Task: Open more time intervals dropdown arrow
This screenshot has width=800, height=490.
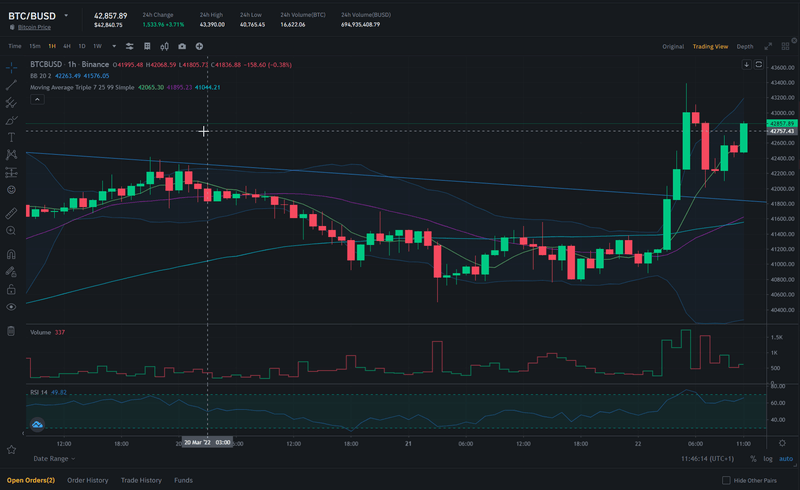Action: (x=114, y=46)
